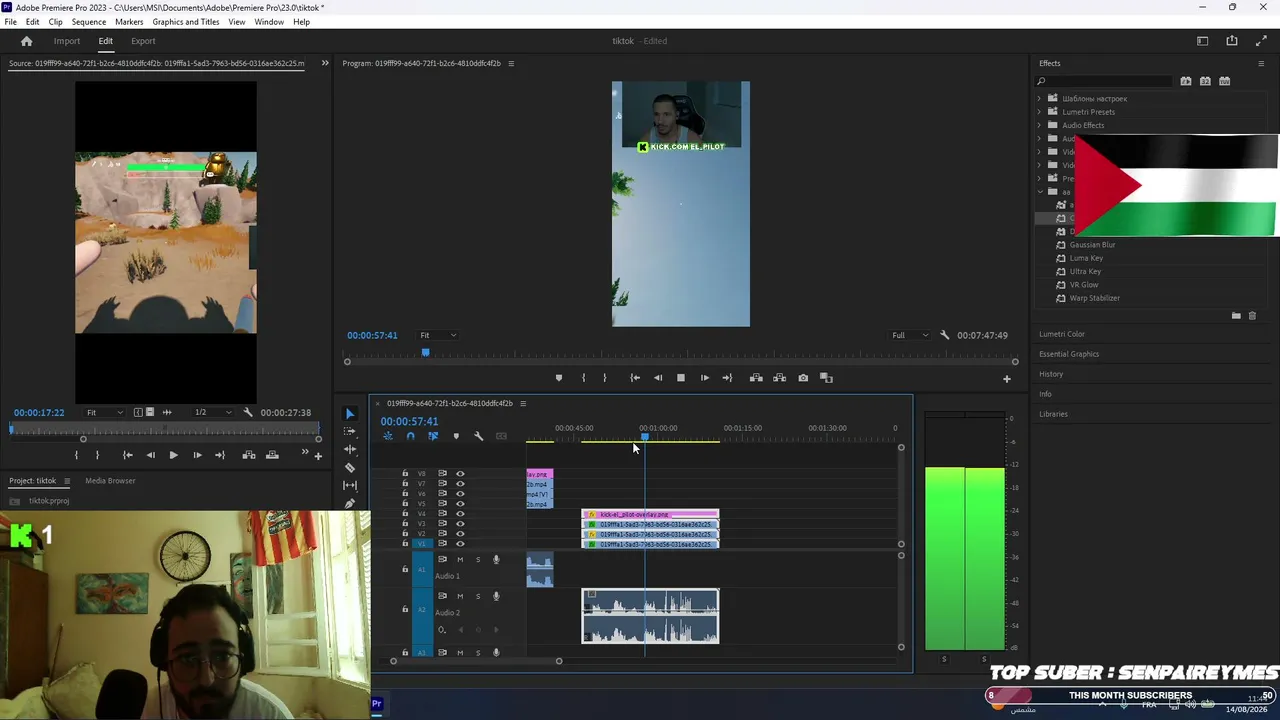The width and height of the screenshot is (1280, 720).
Task: Go to the Home screen icon
Action: point(27,41)
